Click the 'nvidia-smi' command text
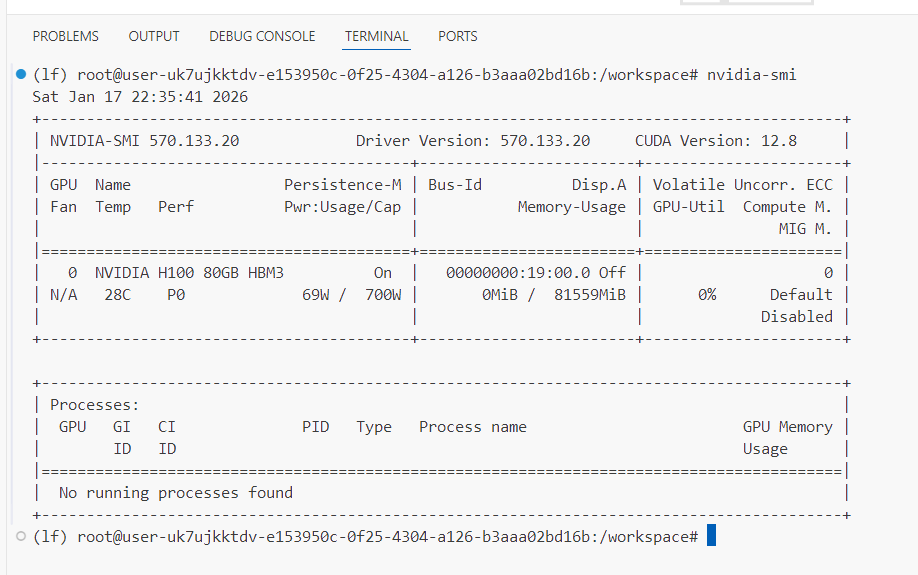918x575 pixels. [752, 75]
